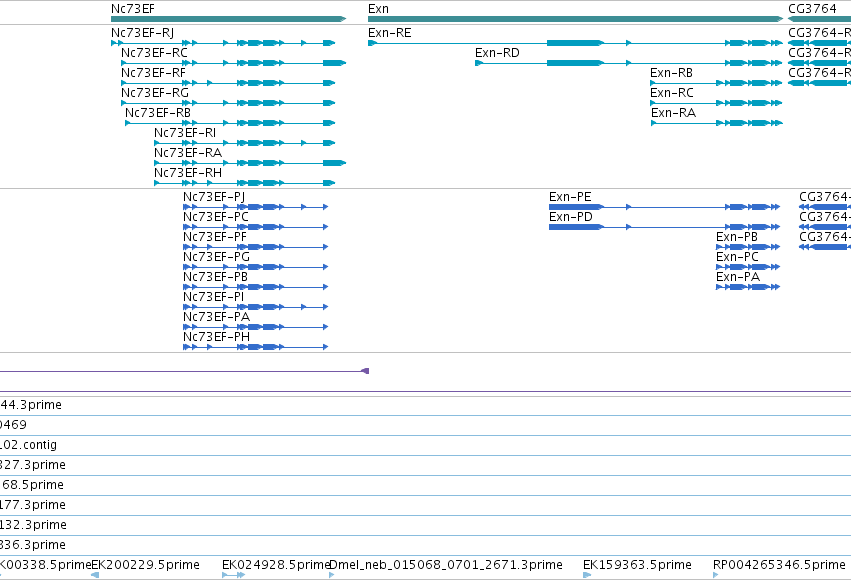Select the Nc73EF gene span bar
This screenshot has width=851, height=580.
click(228, 19)
